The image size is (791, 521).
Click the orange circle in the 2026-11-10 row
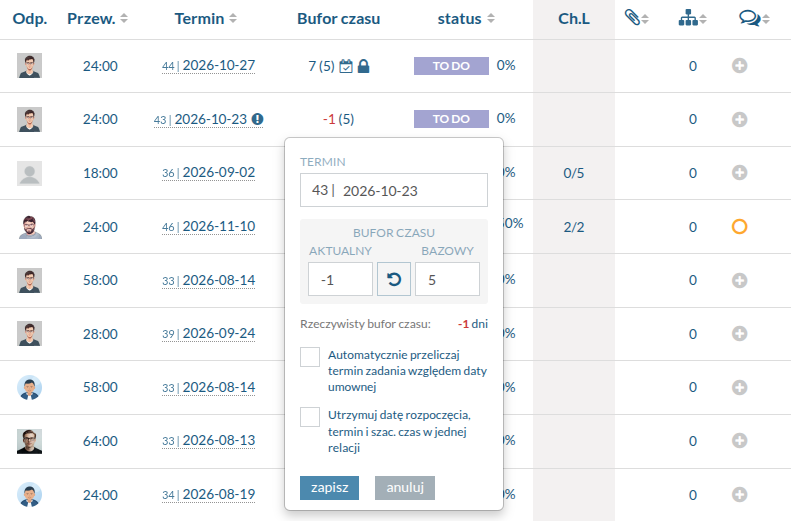click(740, 226)
